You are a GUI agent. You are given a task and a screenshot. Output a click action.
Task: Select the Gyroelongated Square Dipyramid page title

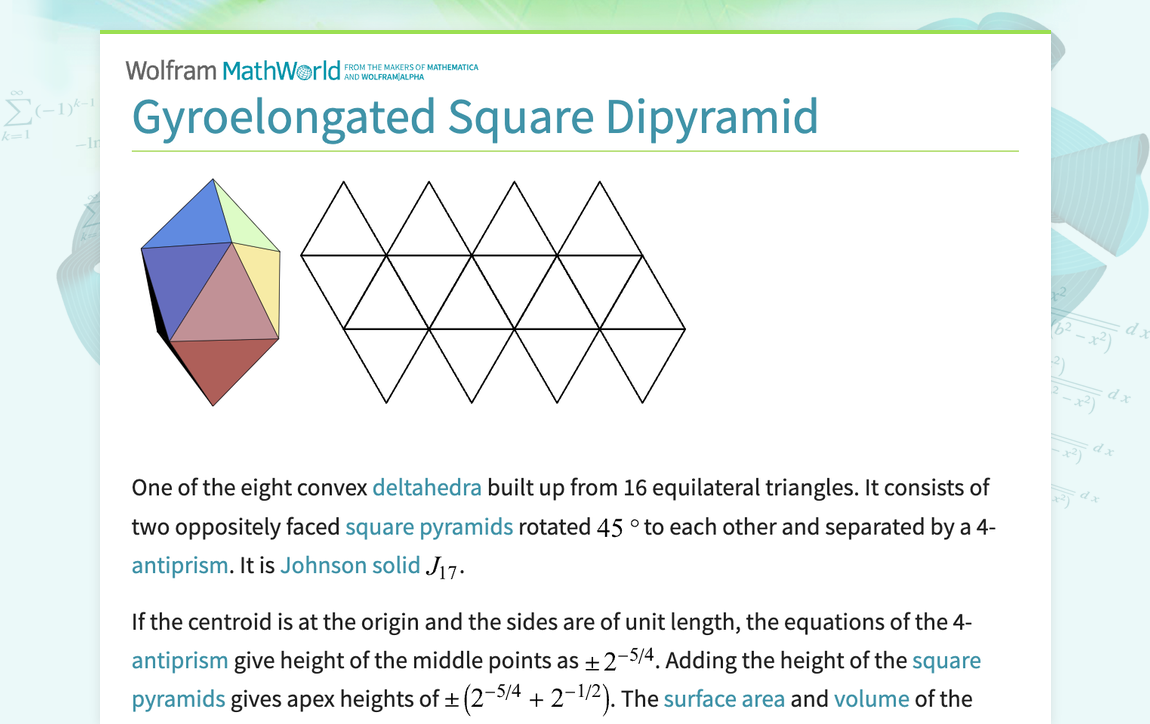click(475, 117)
